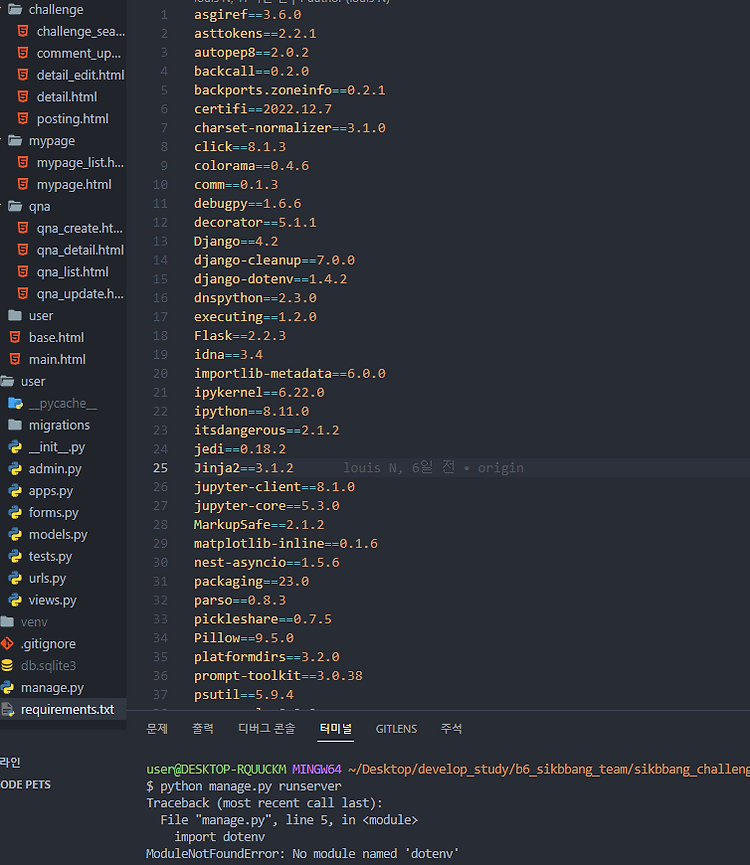Click line number 25 in gutter
Viewport: 750px width, 865px height.
point(160,468)
